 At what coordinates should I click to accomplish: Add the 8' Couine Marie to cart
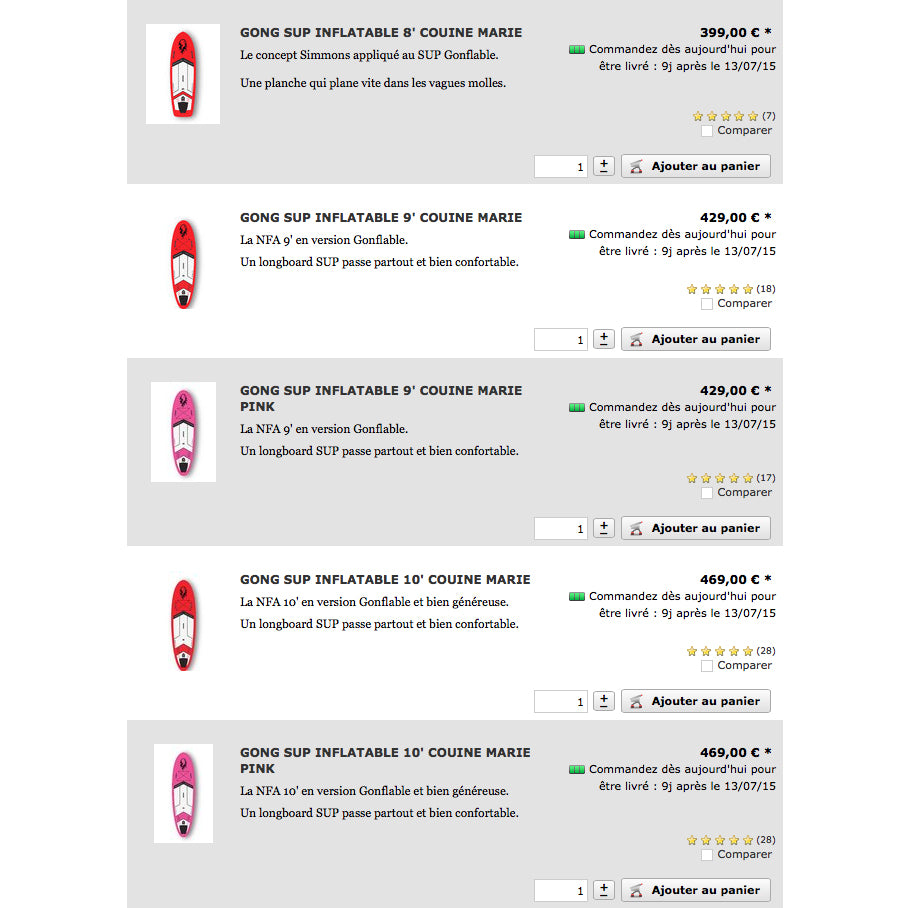coord(696,166)
